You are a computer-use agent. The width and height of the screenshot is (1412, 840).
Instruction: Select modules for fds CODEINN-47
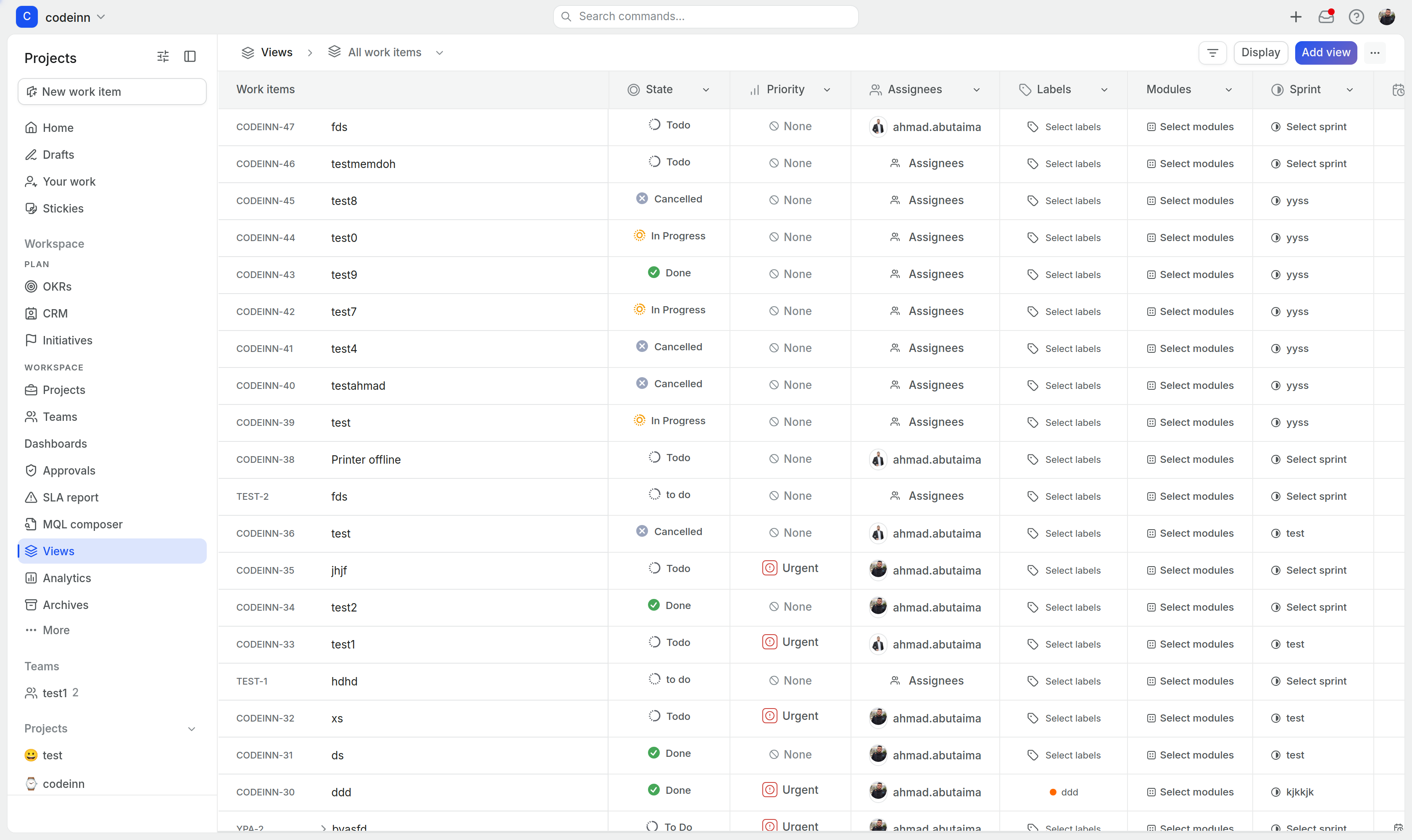(1190, 127)
